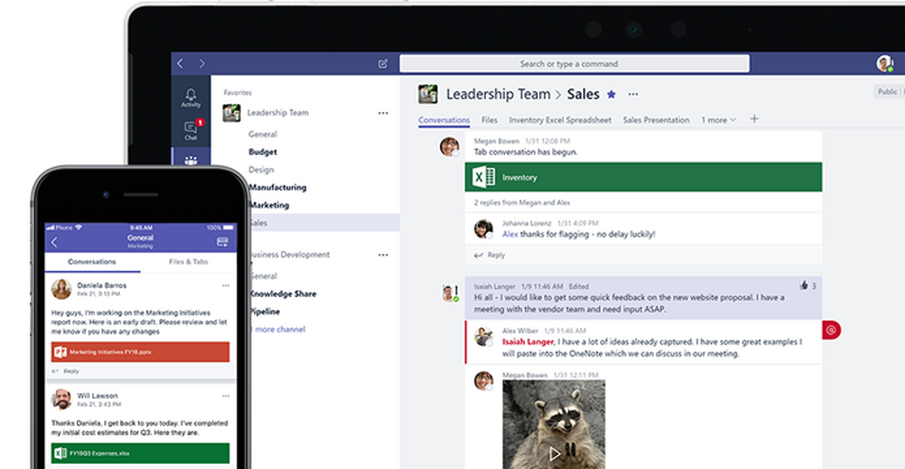Select the General channel under Leadership Team
Screen dimensions: 905x469
pyautogui.click(x=263, y=134)
